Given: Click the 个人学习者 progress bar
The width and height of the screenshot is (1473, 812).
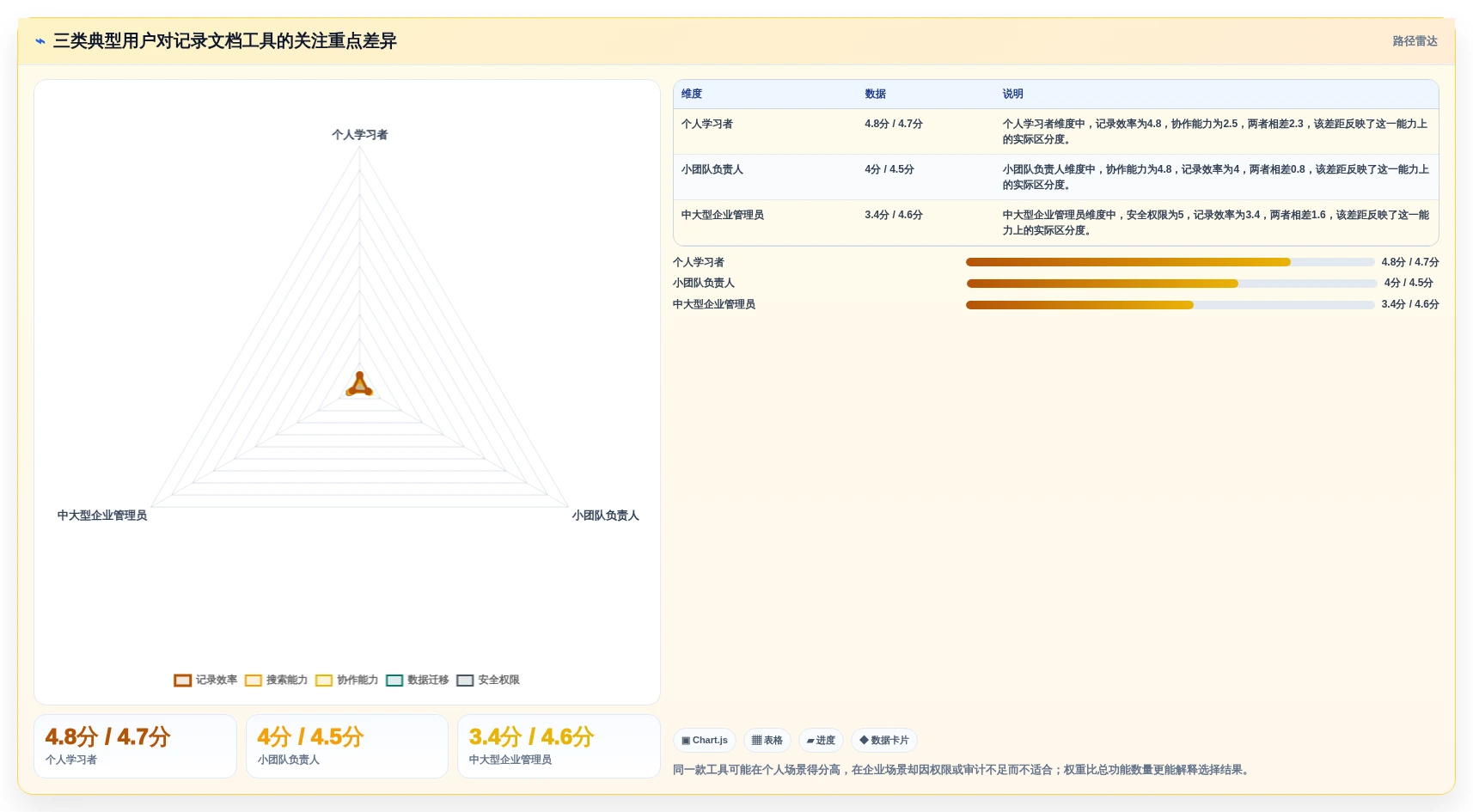Looking at the screenshot, I should (1170, 262).
